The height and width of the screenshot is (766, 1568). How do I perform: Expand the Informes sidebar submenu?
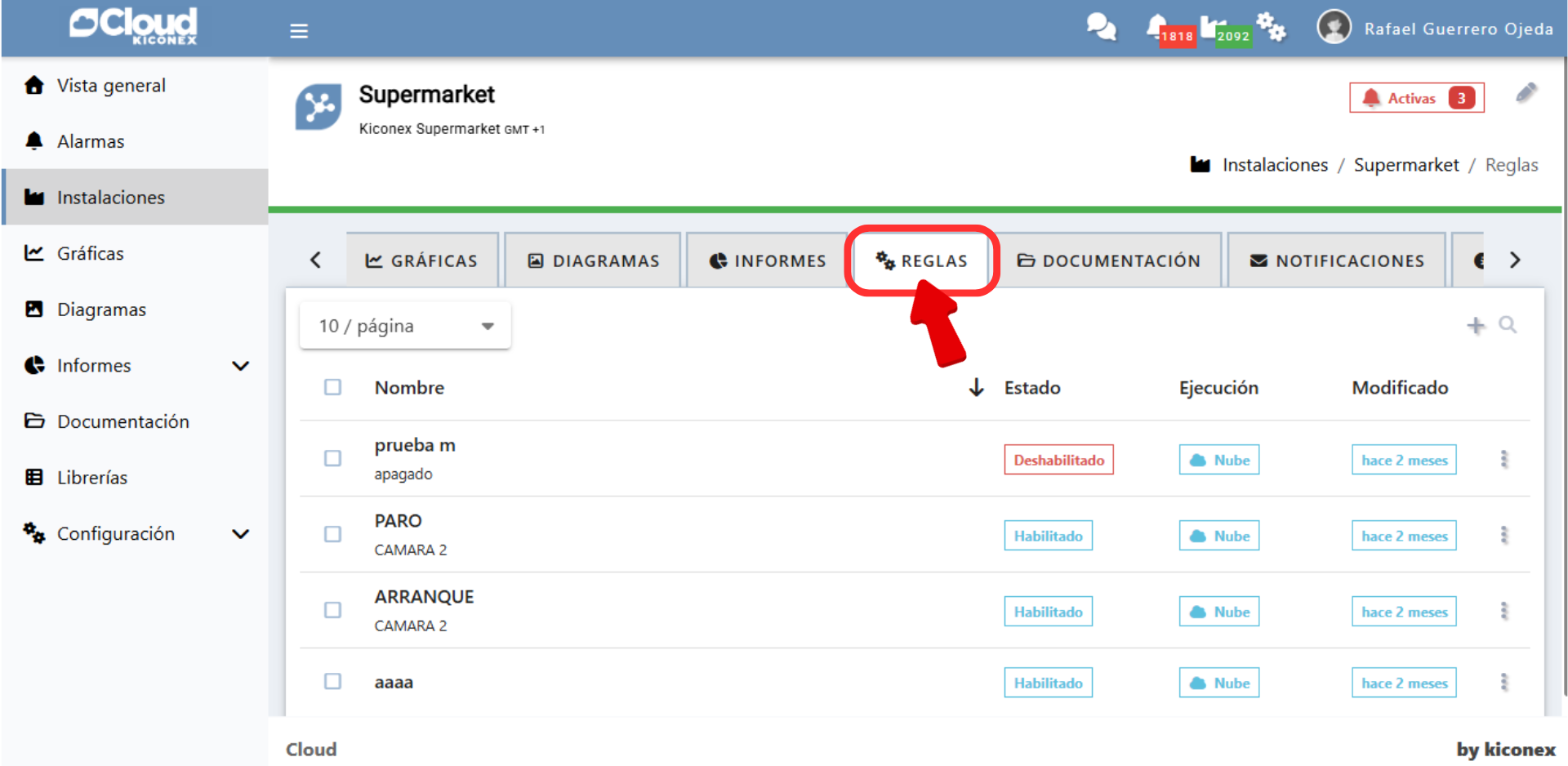tap(240, 366)
